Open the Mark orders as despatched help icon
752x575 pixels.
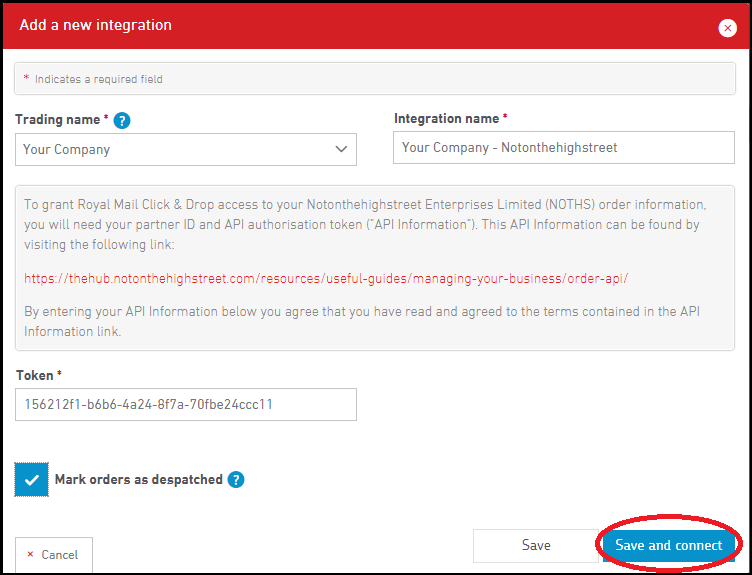coord(235,480)
